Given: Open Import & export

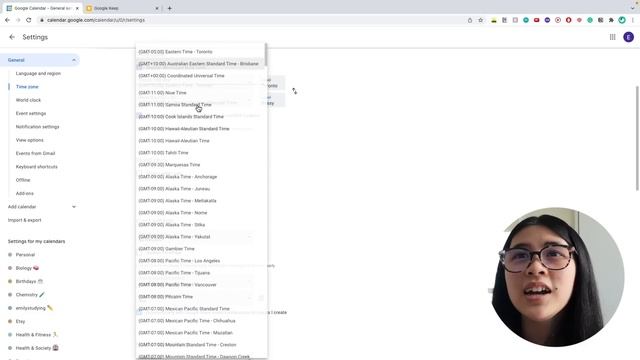Looking at the screenshot, I should 24,220.
